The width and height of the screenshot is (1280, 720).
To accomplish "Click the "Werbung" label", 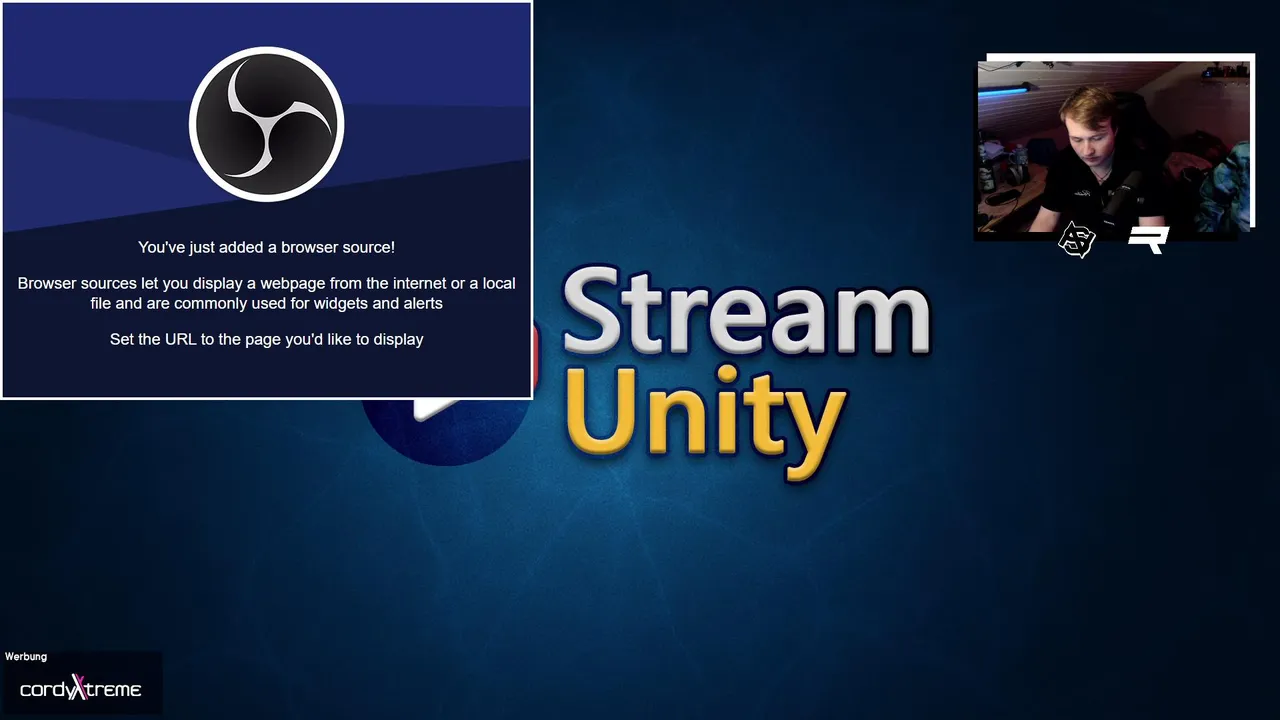I will point(26,657).
